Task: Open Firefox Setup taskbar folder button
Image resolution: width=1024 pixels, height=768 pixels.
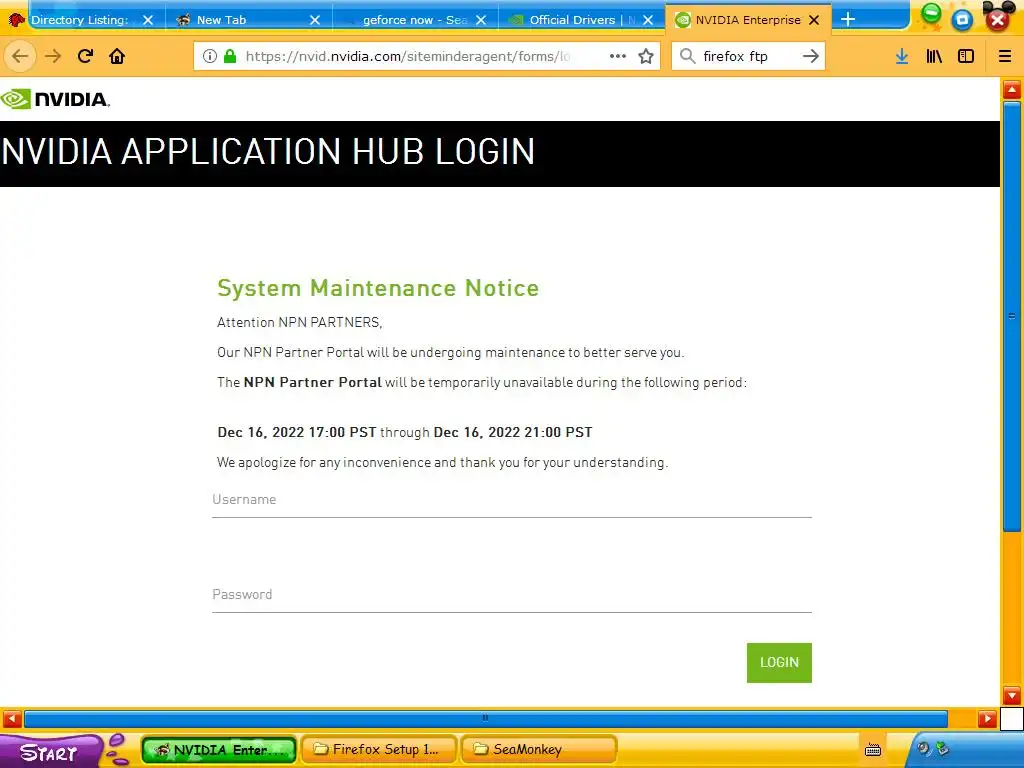Action: (x=379, y=750)
